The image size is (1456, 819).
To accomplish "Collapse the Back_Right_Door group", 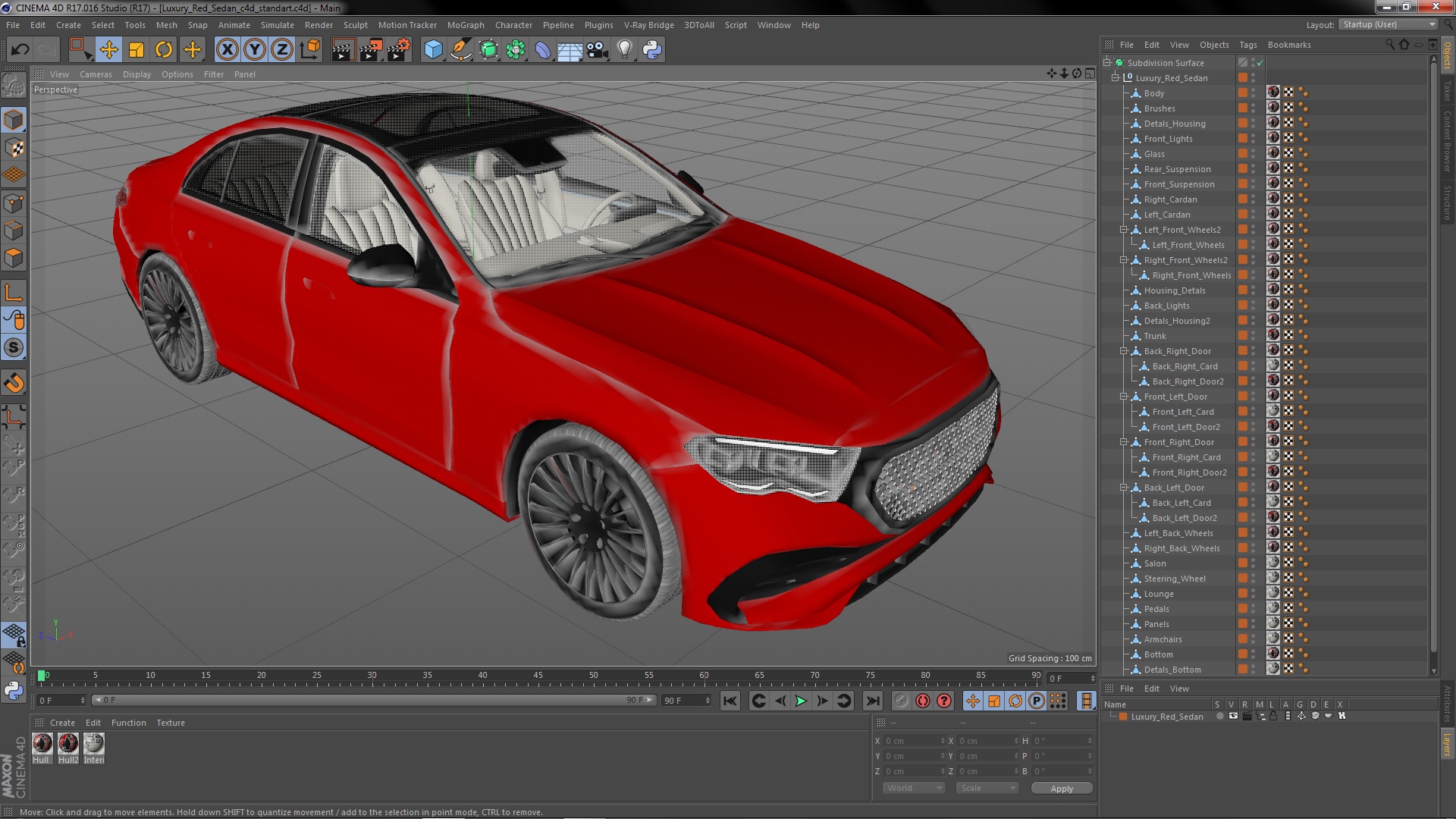I will point(1124,351).
